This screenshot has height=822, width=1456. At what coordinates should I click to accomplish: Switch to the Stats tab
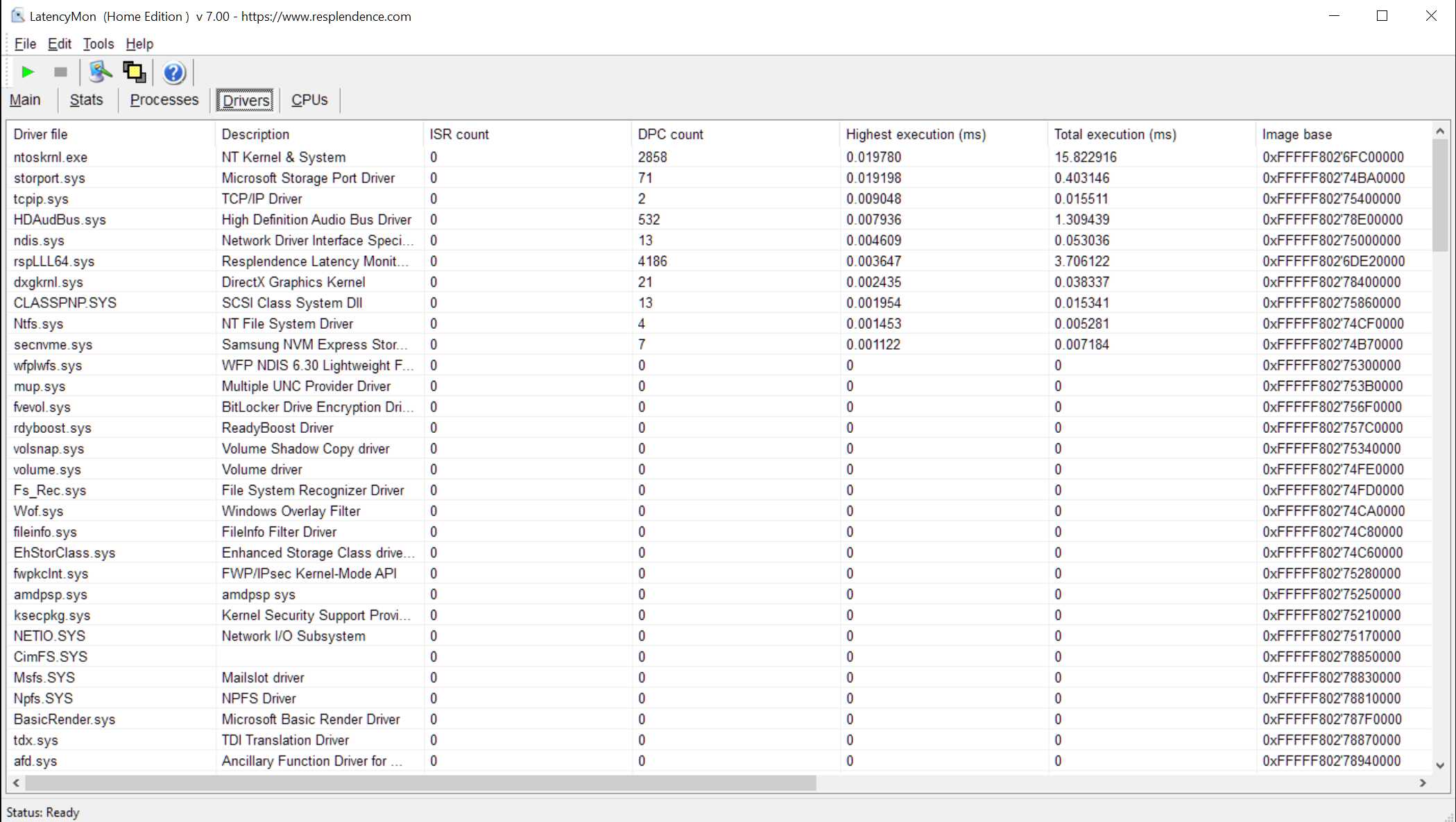pos(86,100)
